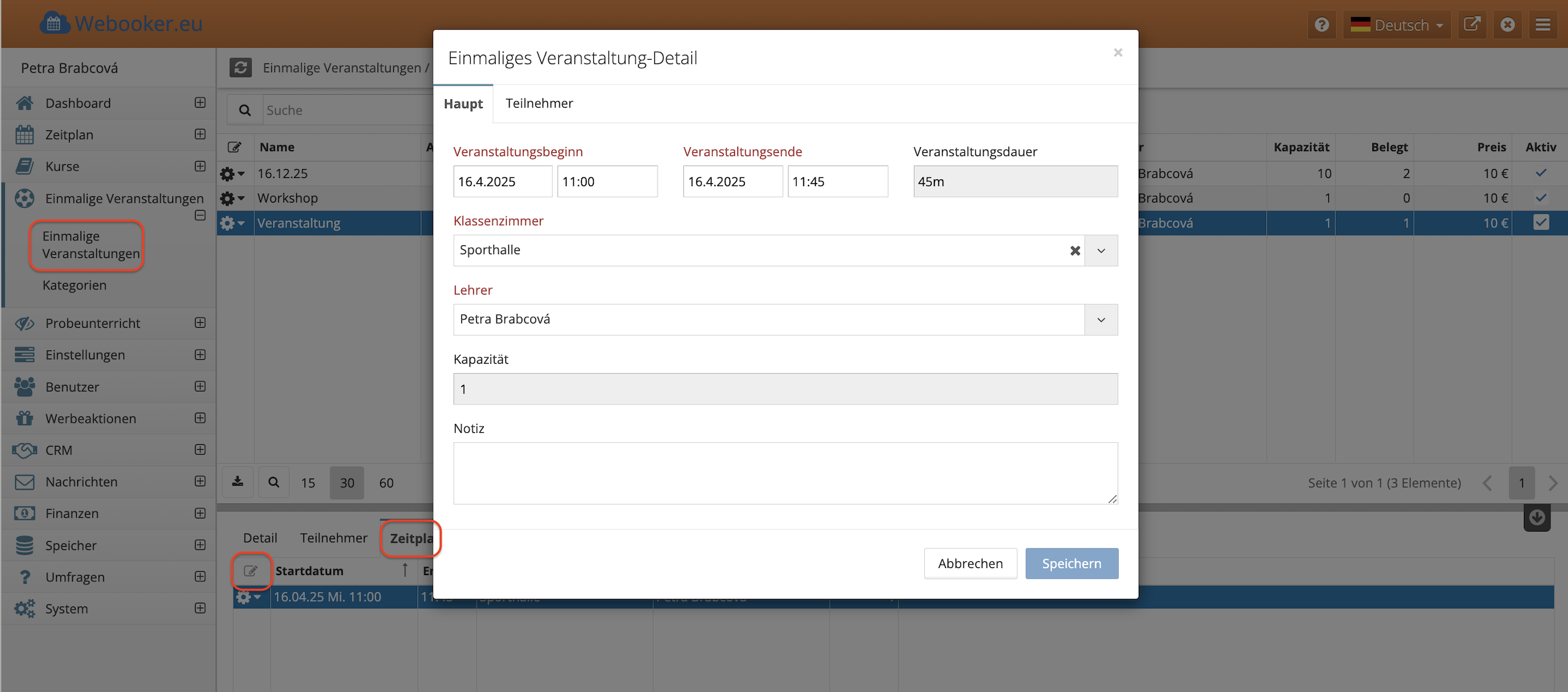1568x692 pixels.
Task: Select the Kategorien submenu item
Action: click(74, 285)
